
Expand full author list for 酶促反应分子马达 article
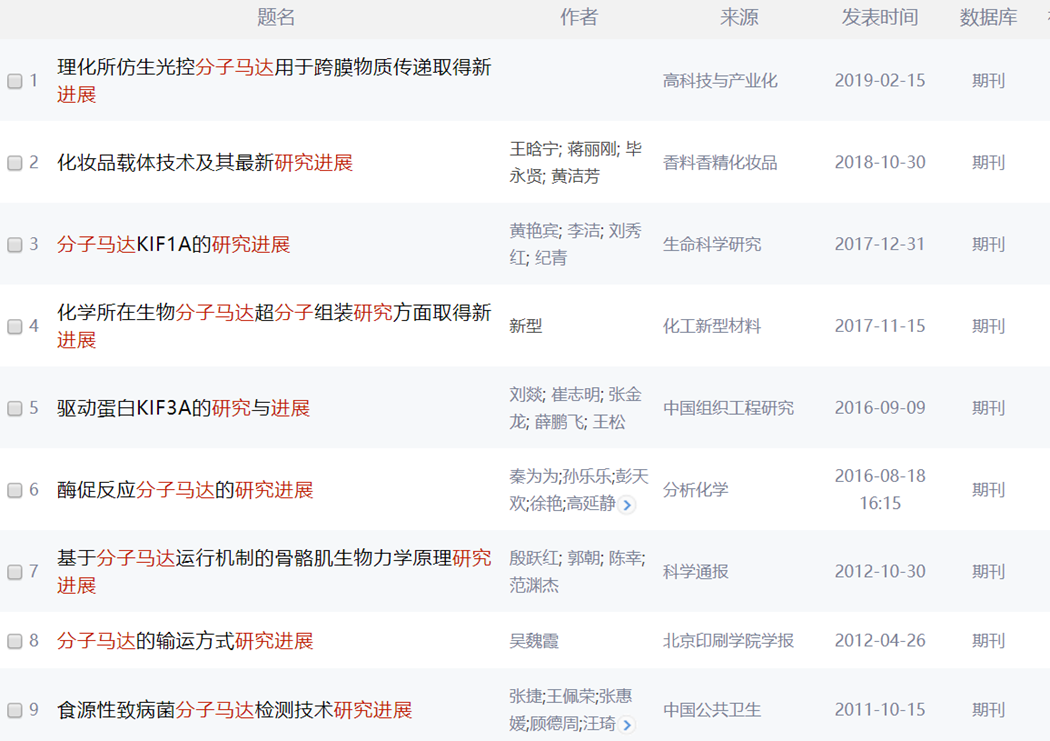627,505
